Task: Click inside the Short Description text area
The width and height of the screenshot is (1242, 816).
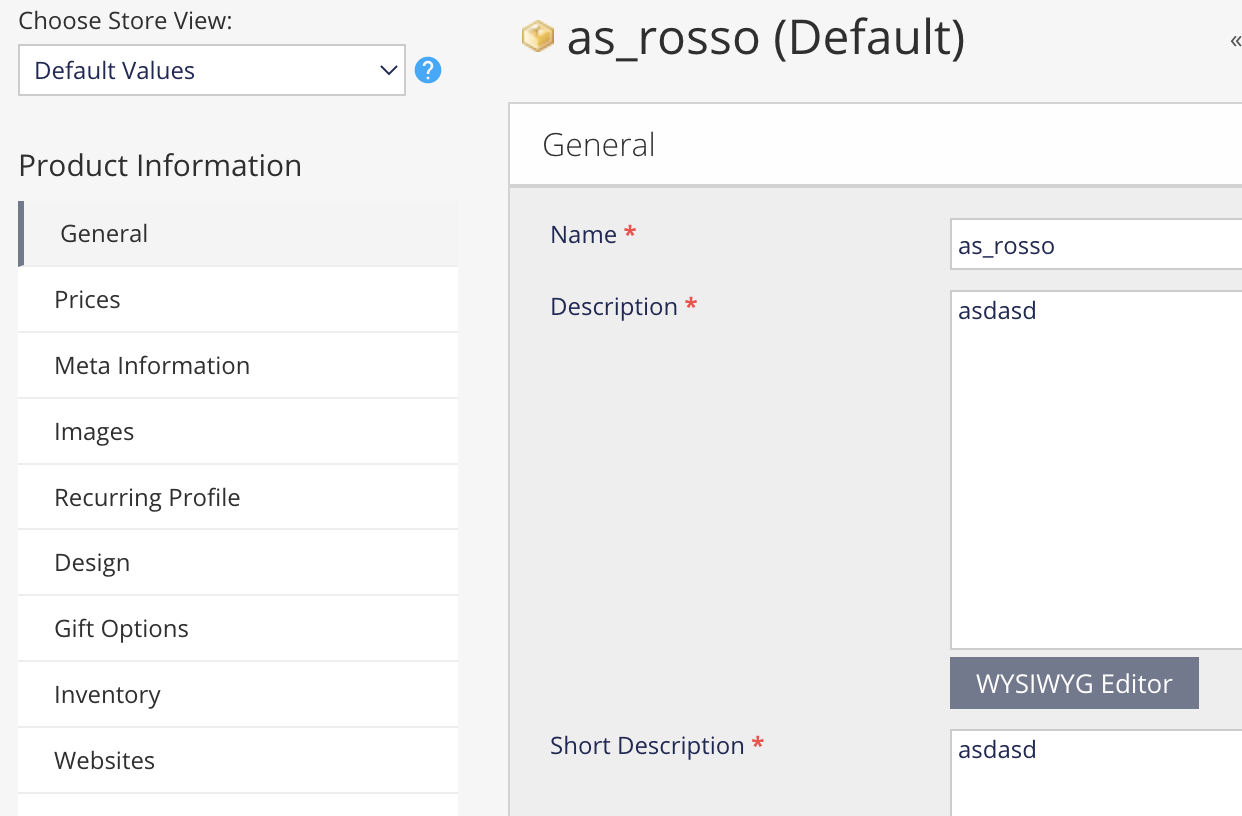Action: (x=1095, y=775)
